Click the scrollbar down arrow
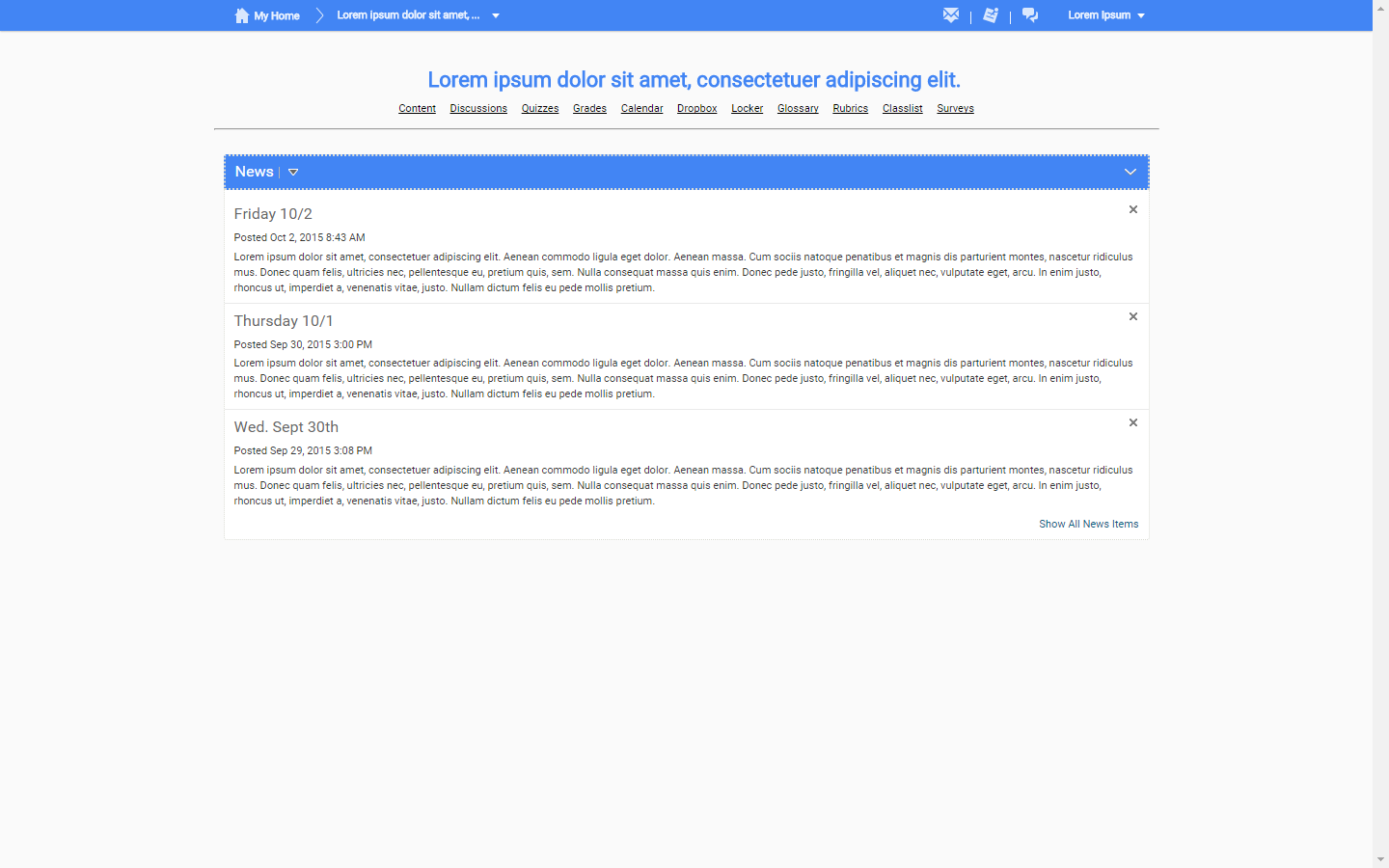This screenshot has height=868, width=1389. (x=1380, y=859)
